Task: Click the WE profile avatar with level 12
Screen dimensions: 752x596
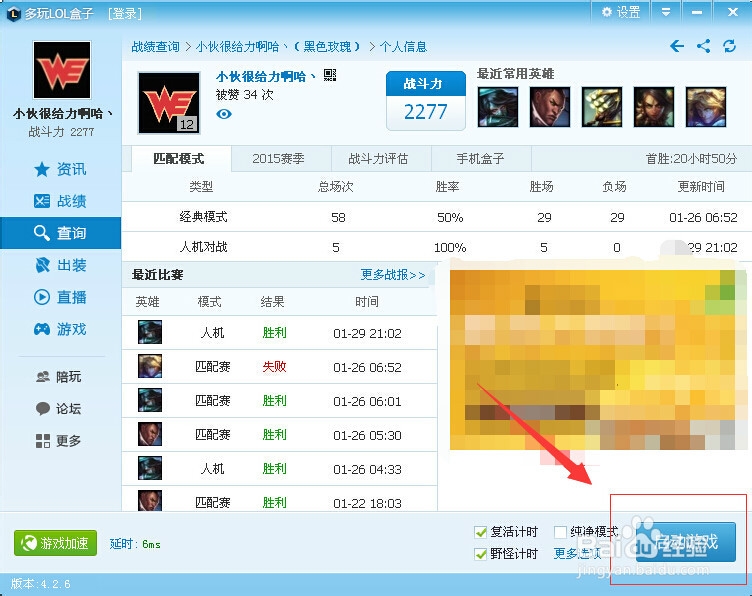Action: (169, 103)
